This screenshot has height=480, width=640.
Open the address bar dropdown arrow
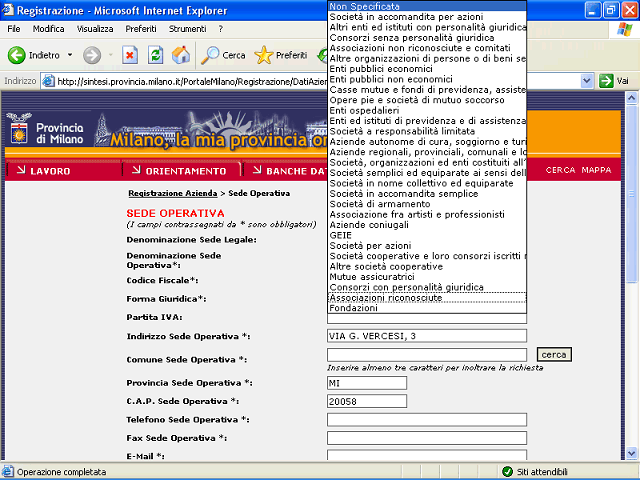point(587,81)
